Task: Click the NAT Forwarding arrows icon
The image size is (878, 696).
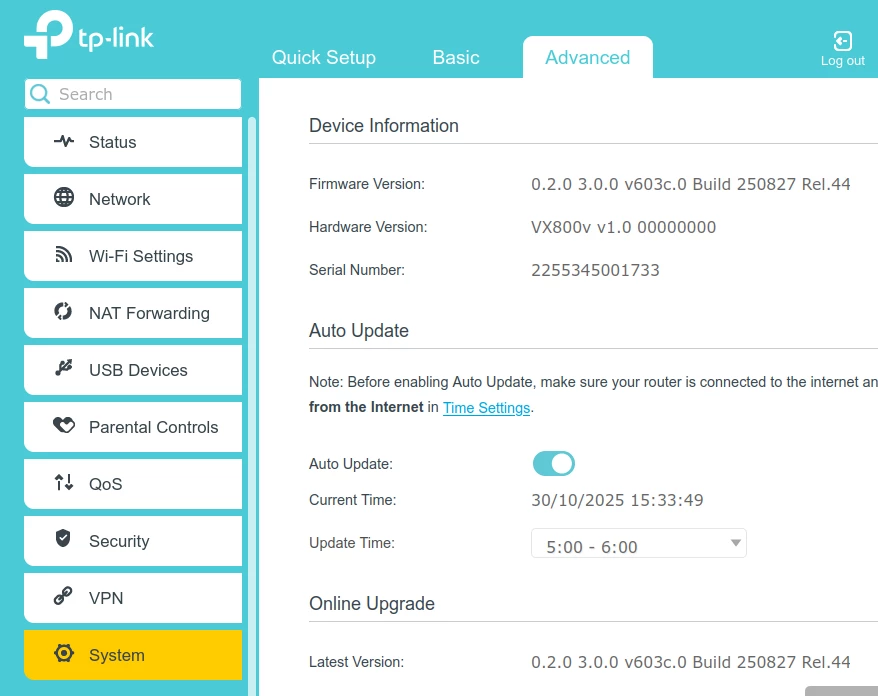Action: pyautogui.click(x=63, y=311)
